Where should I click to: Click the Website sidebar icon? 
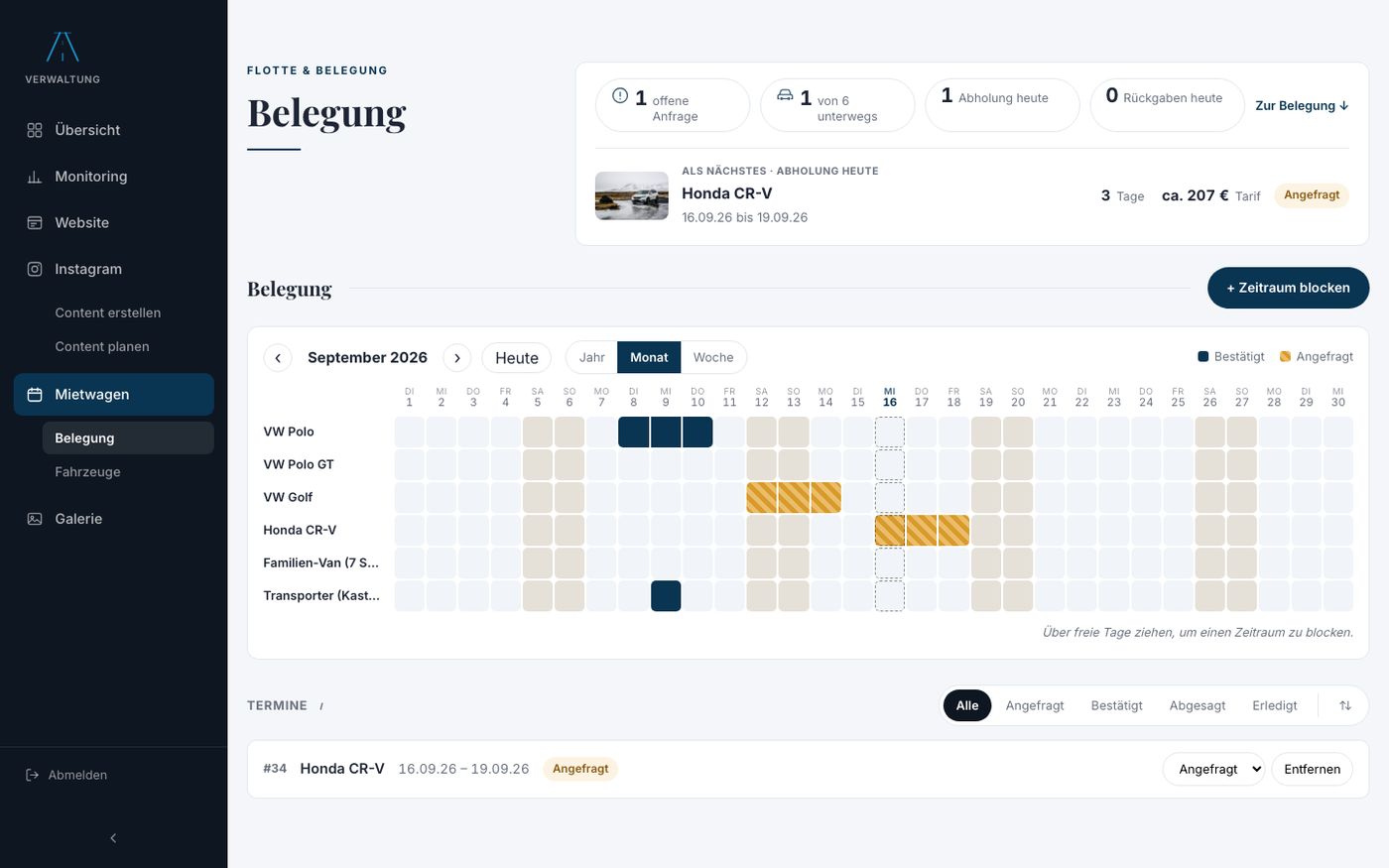[35, 223]
